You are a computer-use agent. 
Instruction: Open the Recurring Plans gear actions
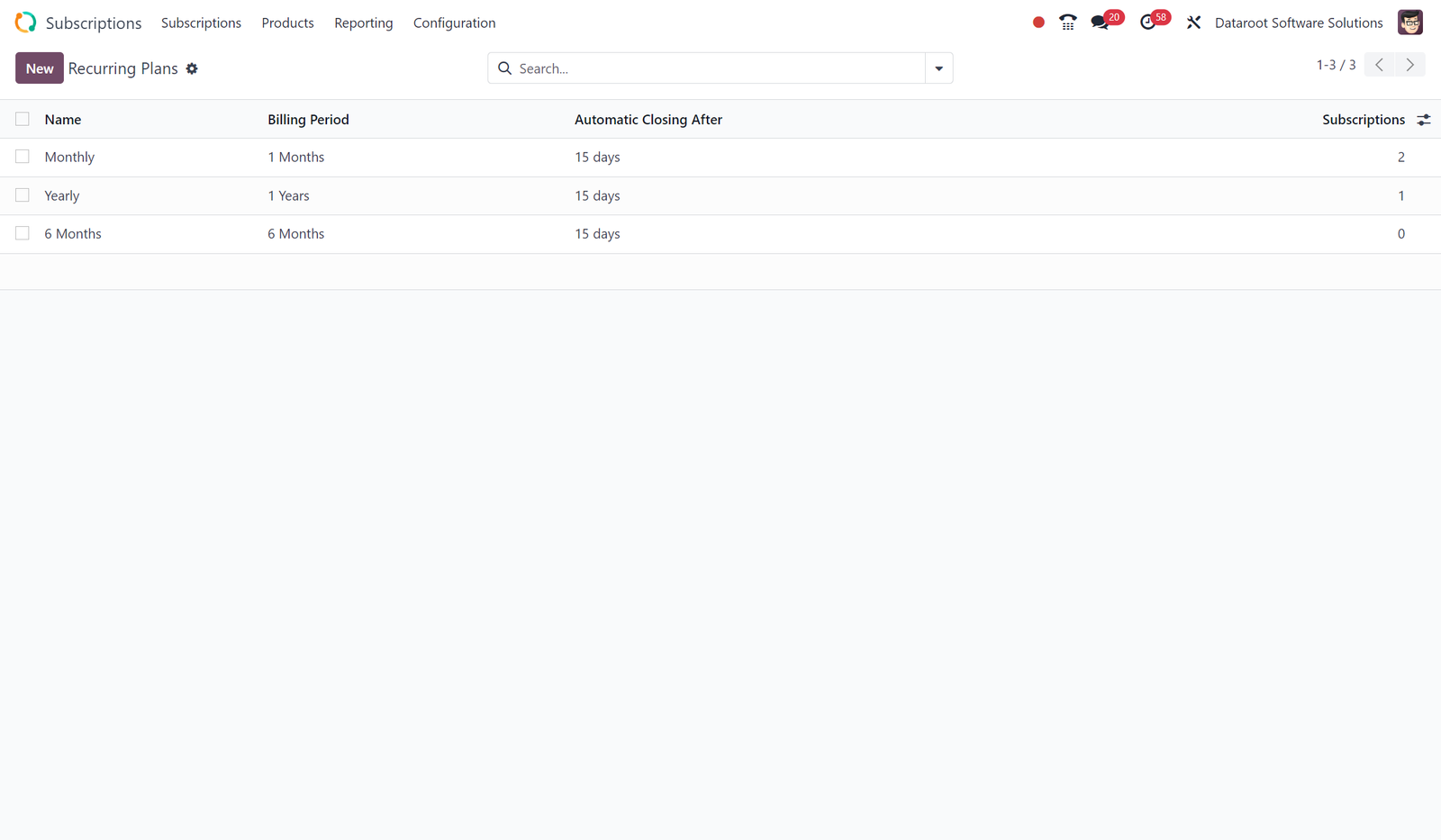point(192,68)
